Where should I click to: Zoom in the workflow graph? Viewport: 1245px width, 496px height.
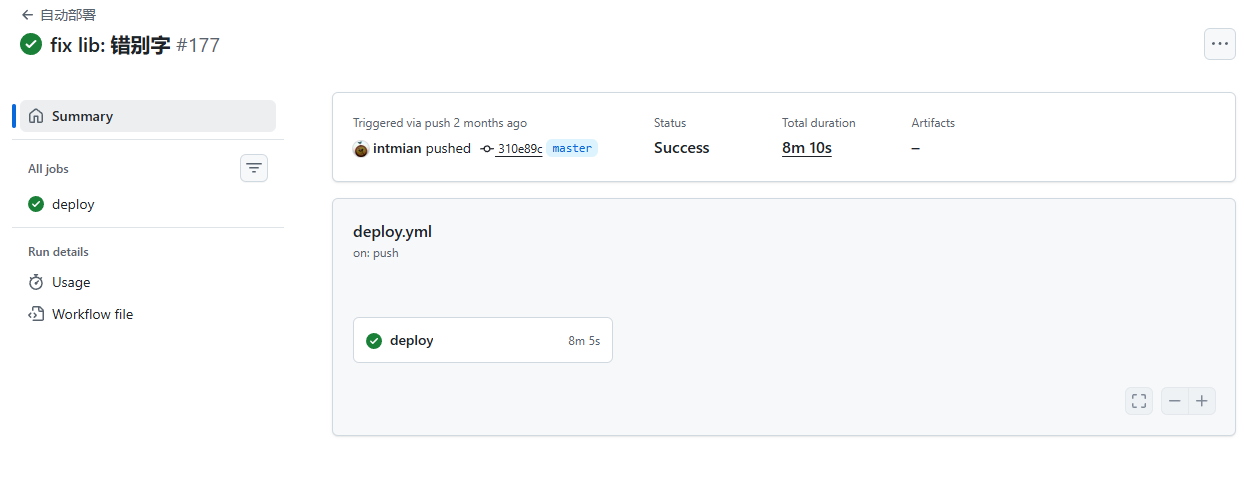pyautogui.click(x=1202, y=401)
